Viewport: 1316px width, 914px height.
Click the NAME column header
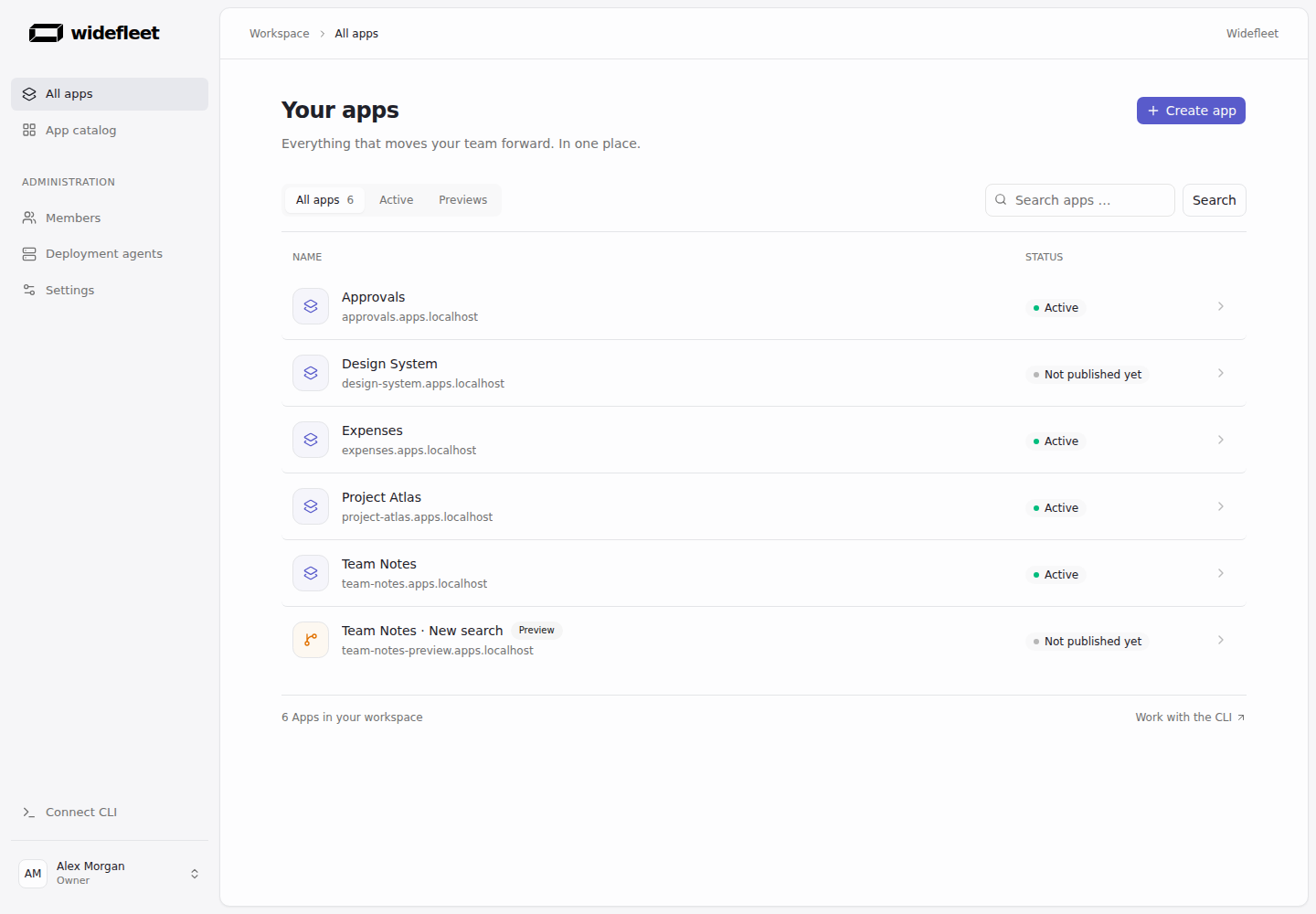tap(307, 257)
